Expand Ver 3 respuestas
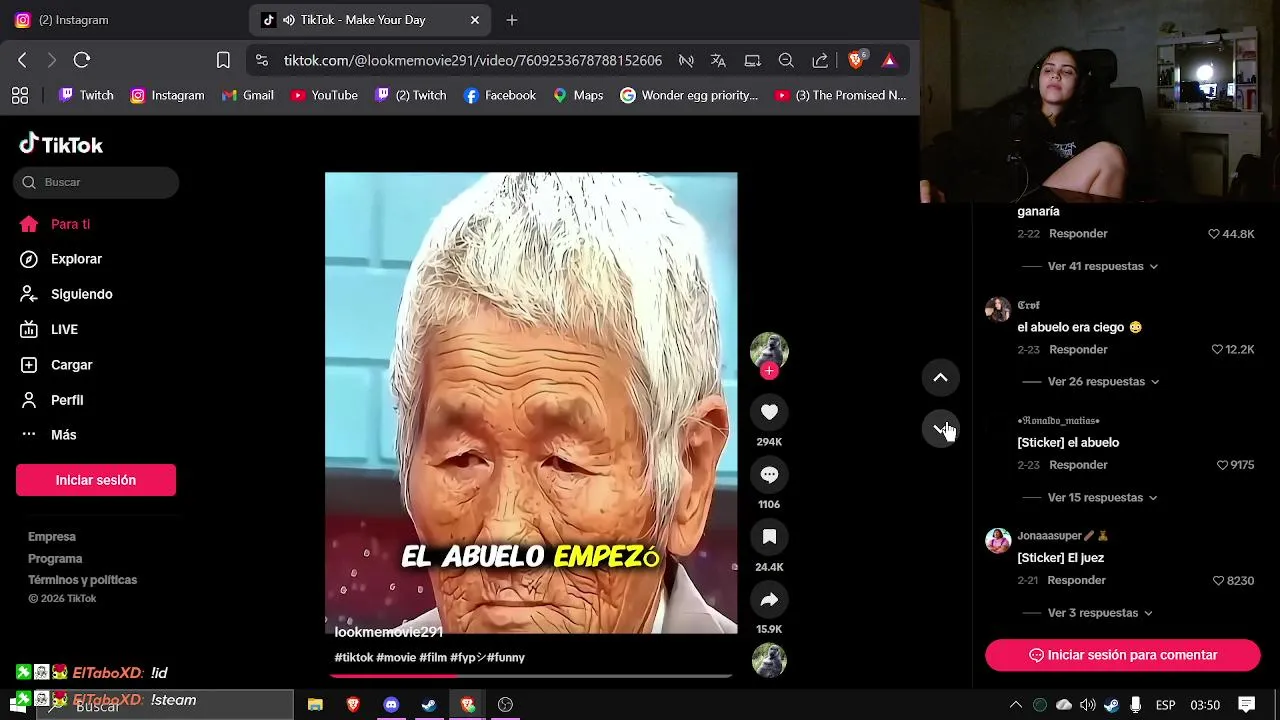Screen dimensions: 1280x720 [1099, 612]
